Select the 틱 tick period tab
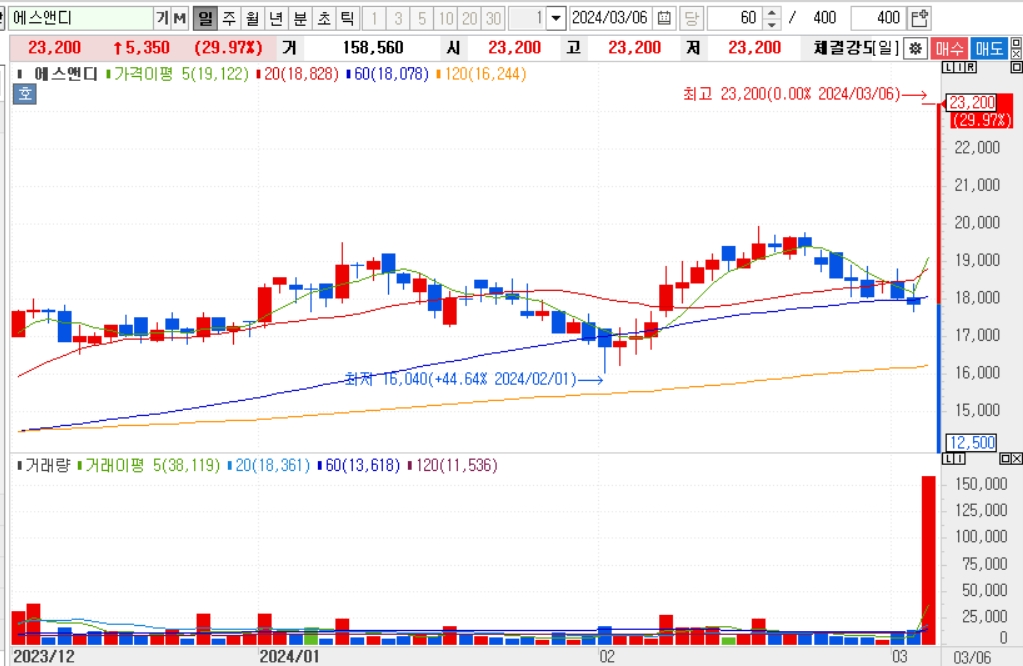Viewport: 1023px width, 666px height. [x=347, y=18]
